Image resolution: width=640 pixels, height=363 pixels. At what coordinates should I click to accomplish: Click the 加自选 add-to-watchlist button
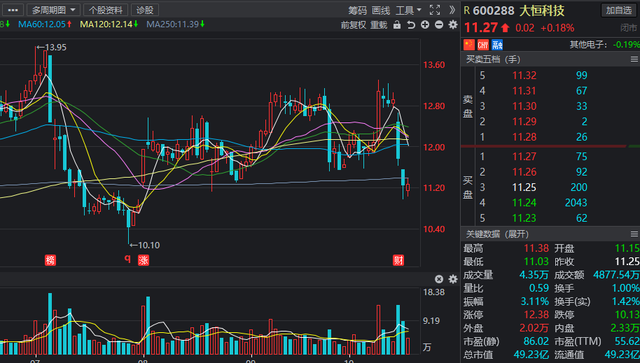tap(619, 10)
